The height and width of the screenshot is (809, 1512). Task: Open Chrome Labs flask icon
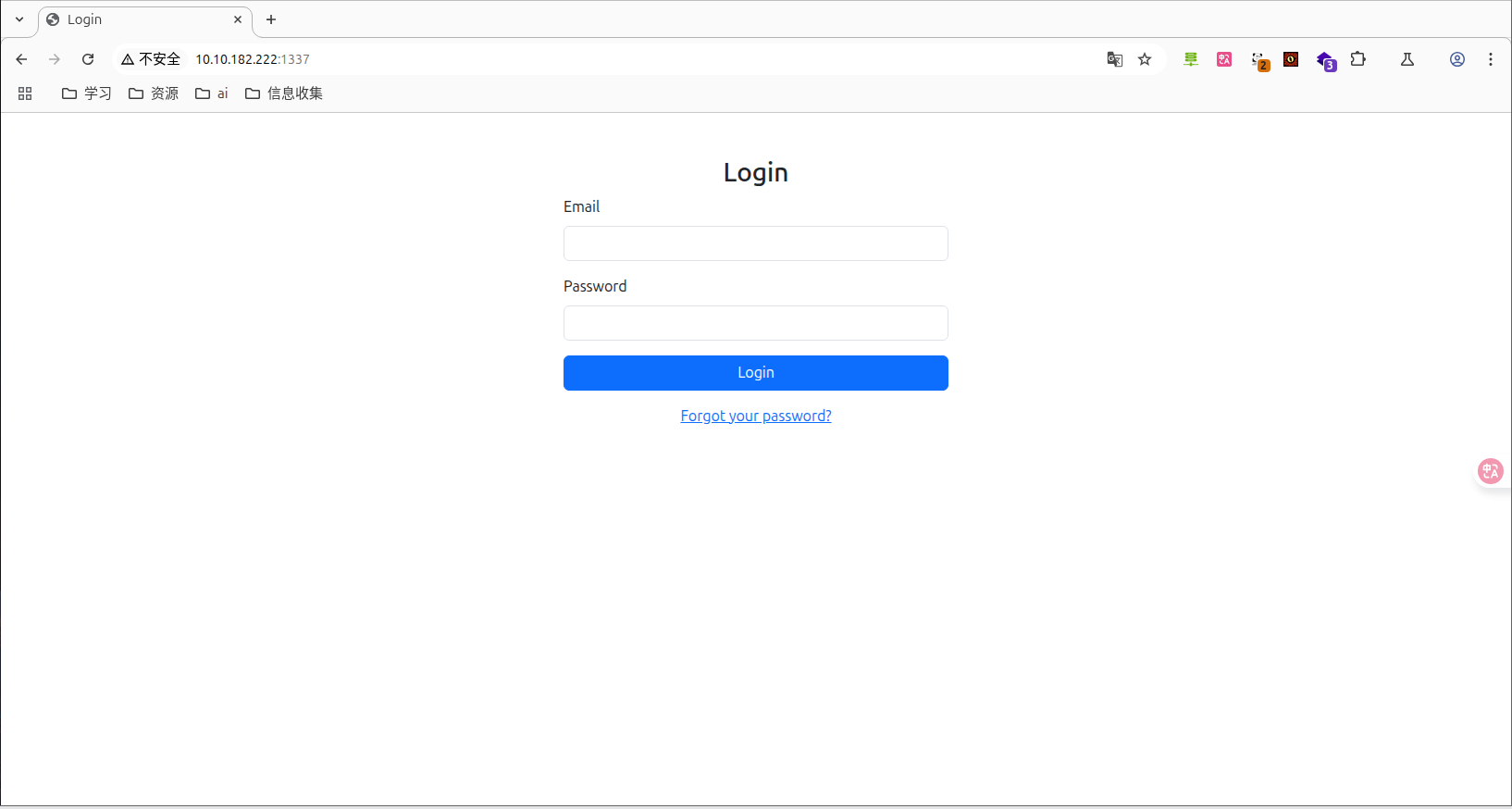pyautogui.click(x=1407, y=59)
